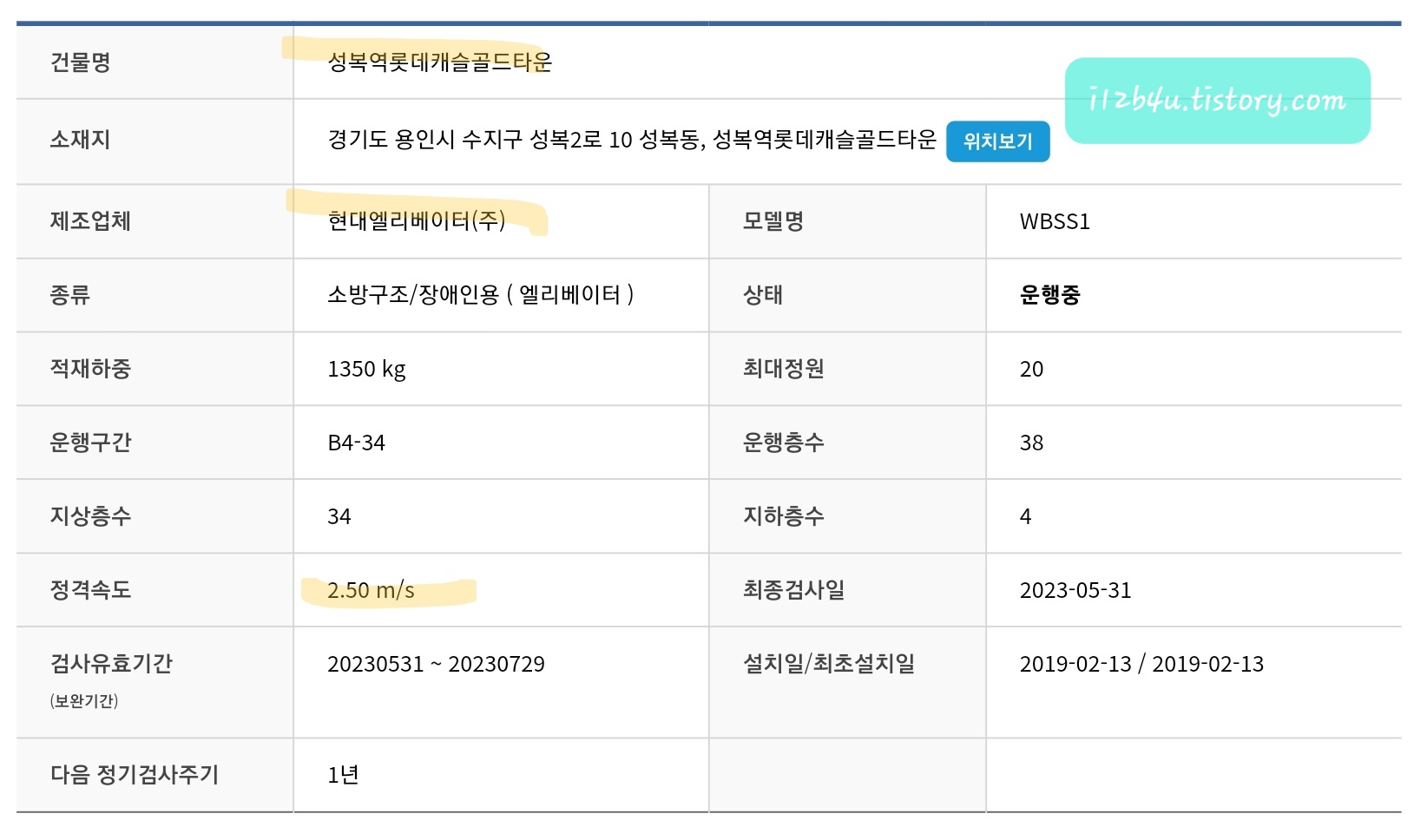Click the 적재하중 label
The image size is (1427, 840).
pos(90,369)
